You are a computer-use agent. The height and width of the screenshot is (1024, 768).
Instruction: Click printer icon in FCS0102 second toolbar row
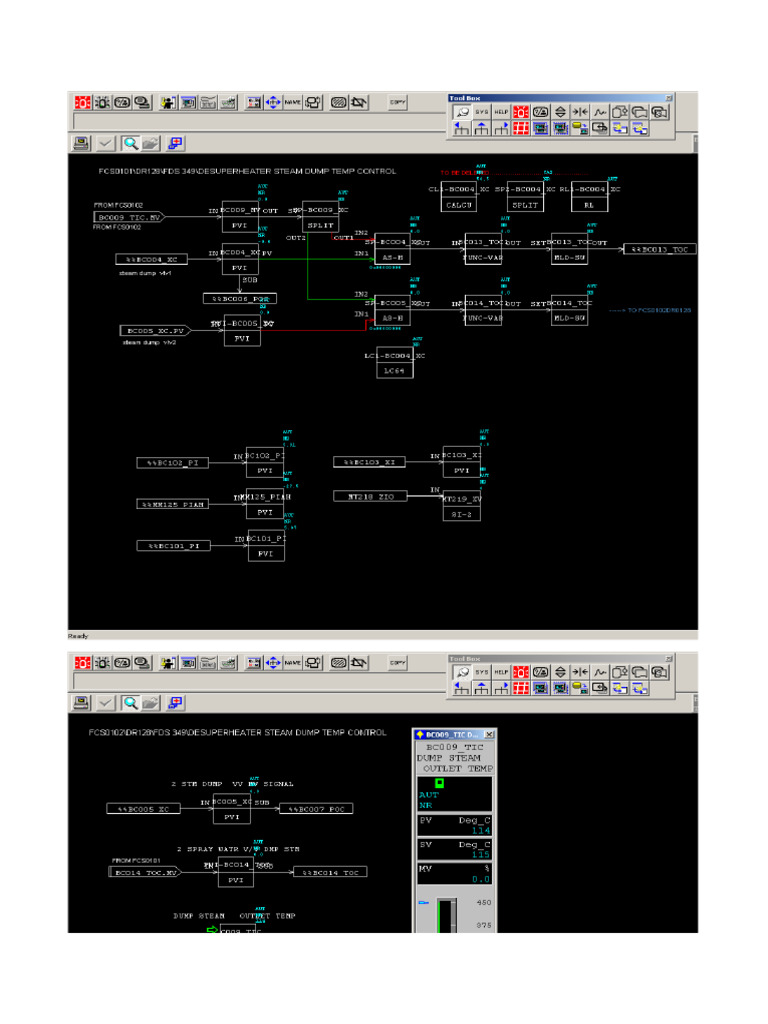pos(82,703)
